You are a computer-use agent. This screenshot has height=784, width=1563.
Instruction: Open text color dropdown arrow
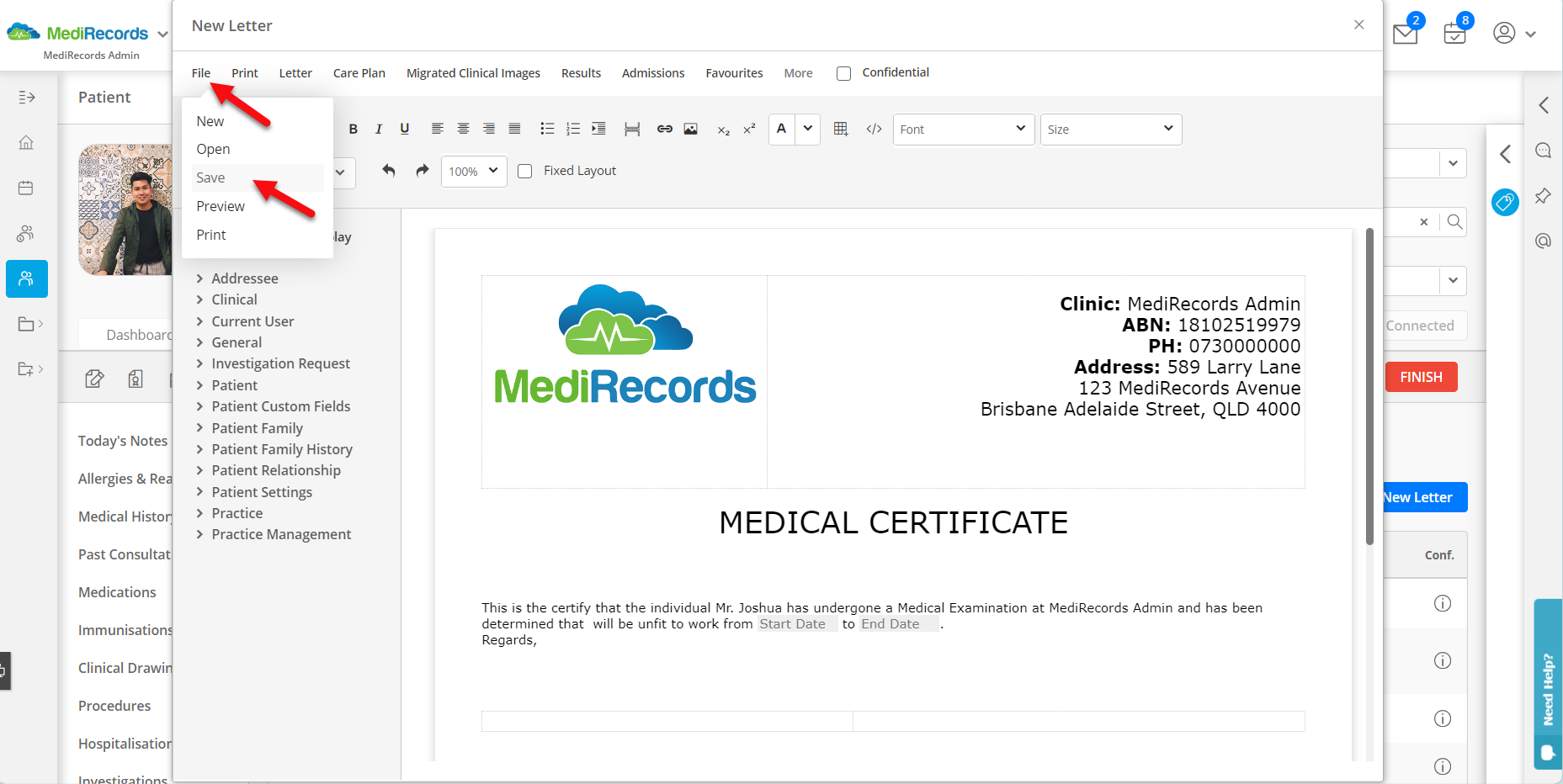tap(808, 129)
